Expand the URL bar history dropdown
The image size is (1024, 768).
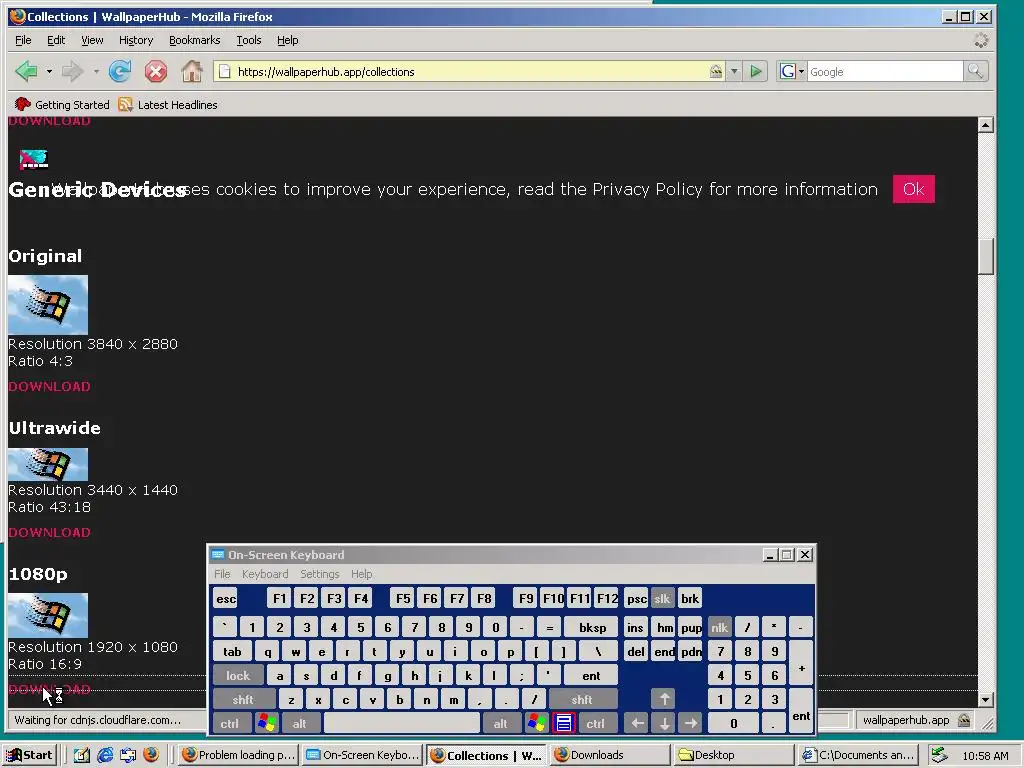pyautogui.click(x=734, y=71)
